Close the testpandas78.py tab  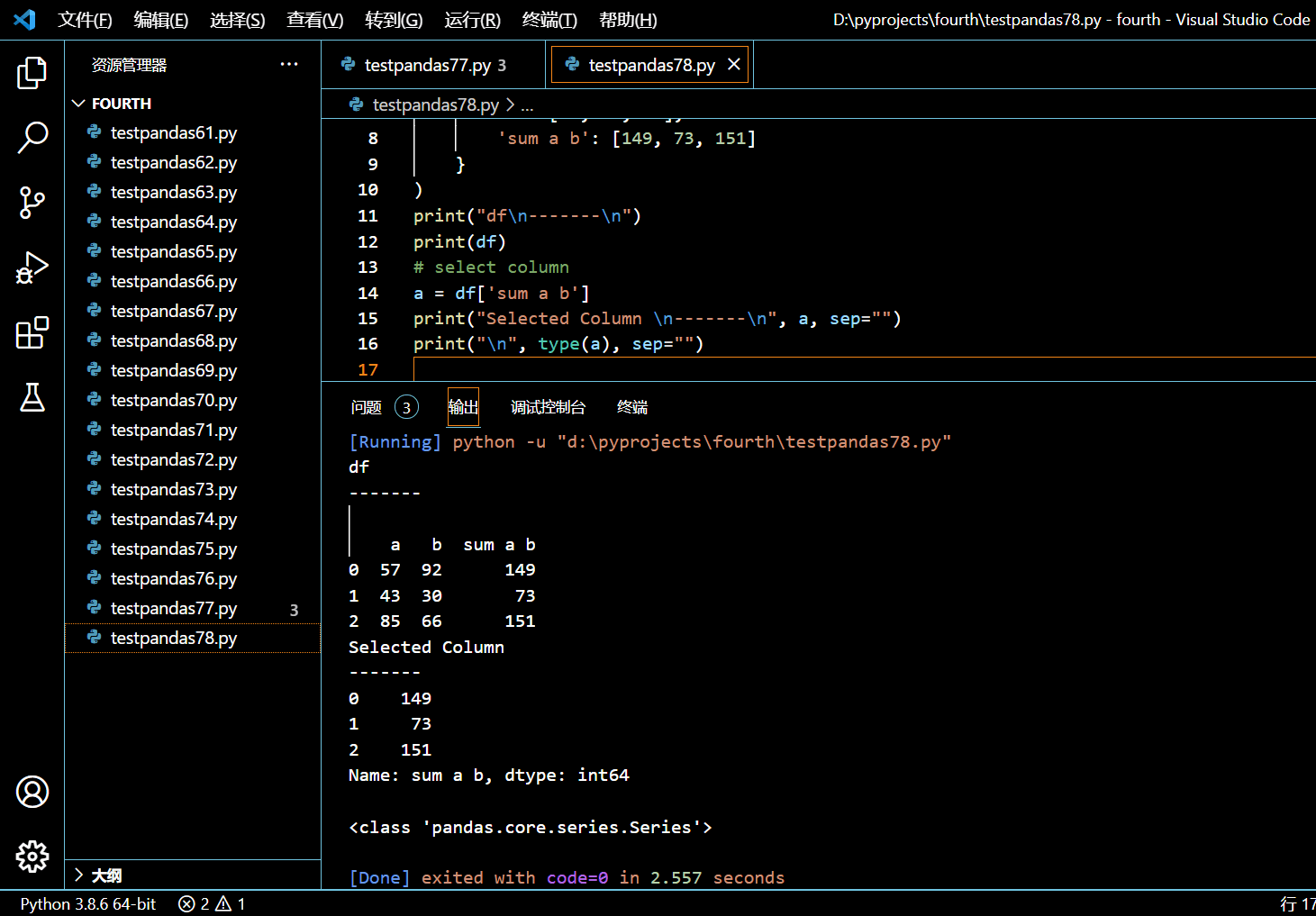coord(734,64)
